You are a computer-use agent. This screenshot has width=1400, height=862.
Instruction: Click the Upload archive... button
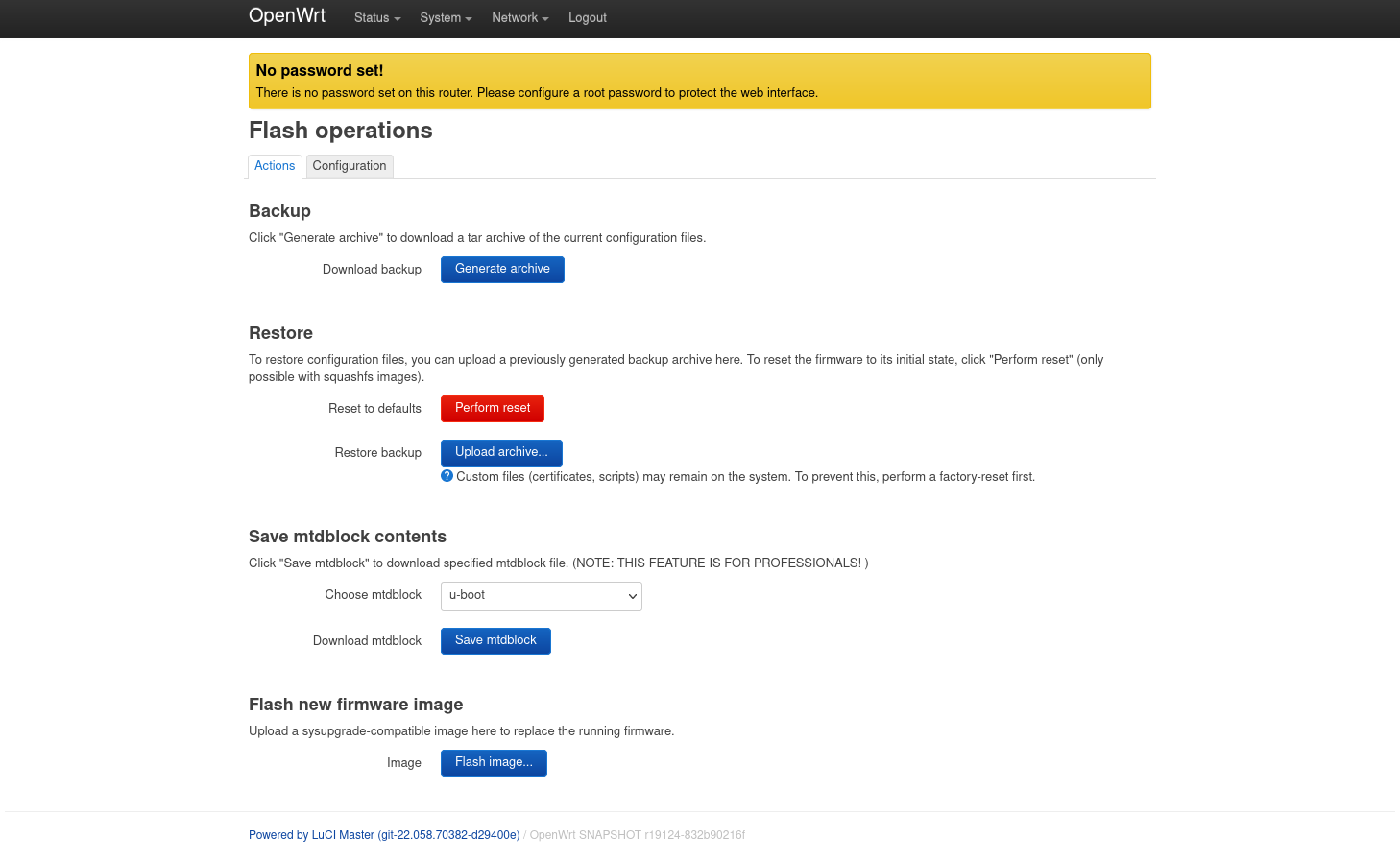[501, 452]
